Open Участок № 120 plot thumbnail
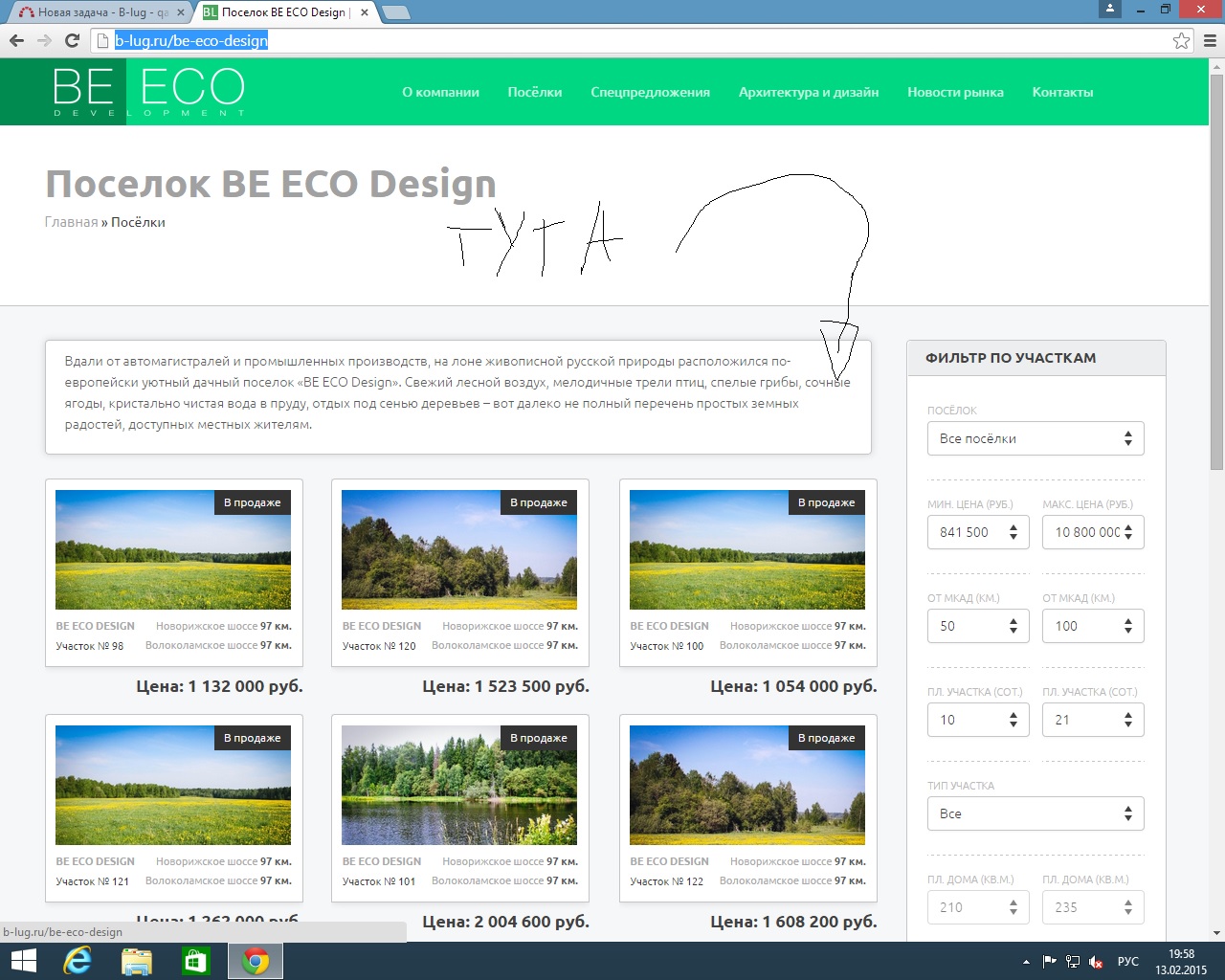Viewport: 1225px width, 980px height. pyautogui.click(x=459, y=550)
